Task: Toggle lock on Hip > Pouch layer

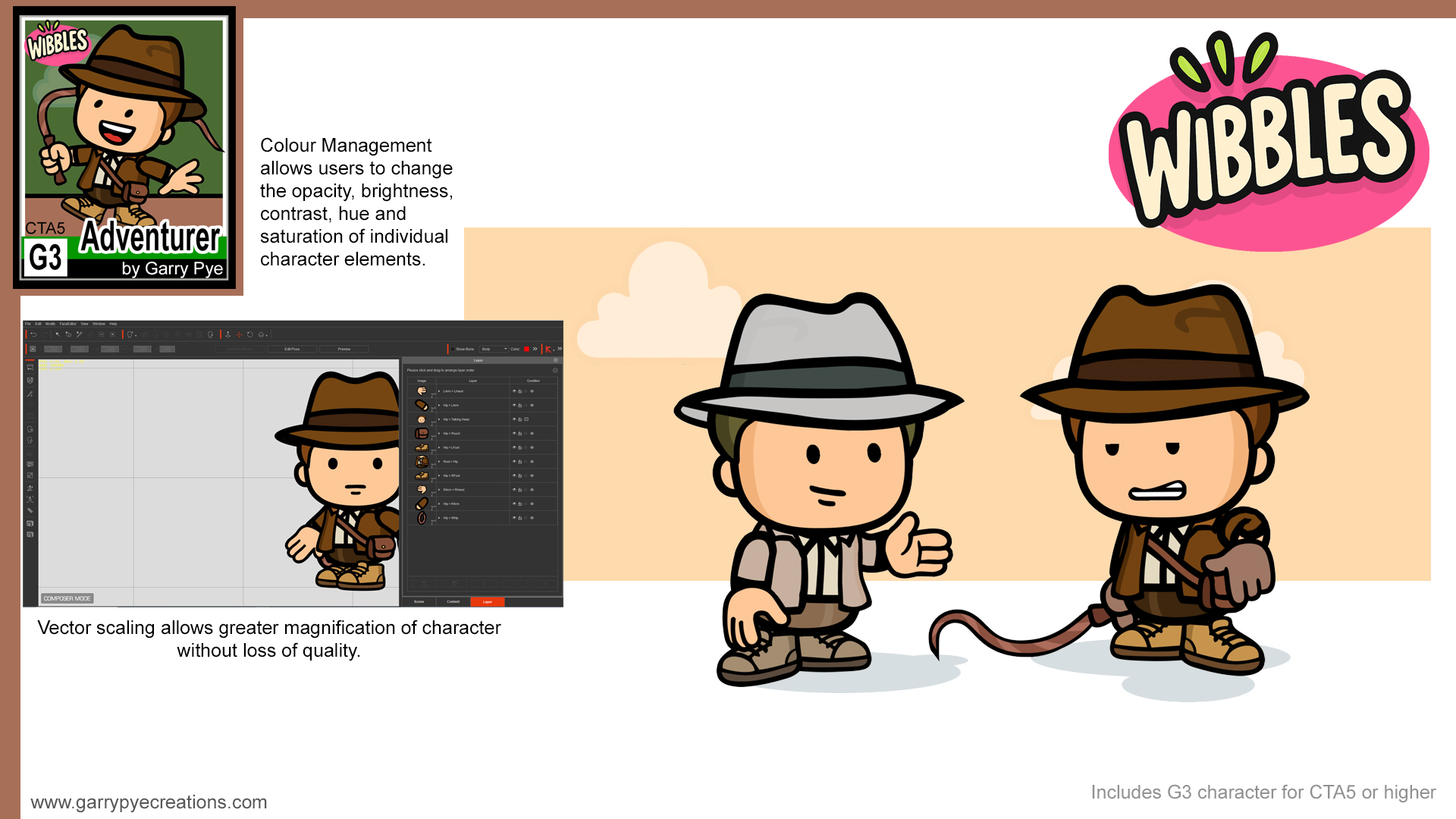Action: [520, 434]
